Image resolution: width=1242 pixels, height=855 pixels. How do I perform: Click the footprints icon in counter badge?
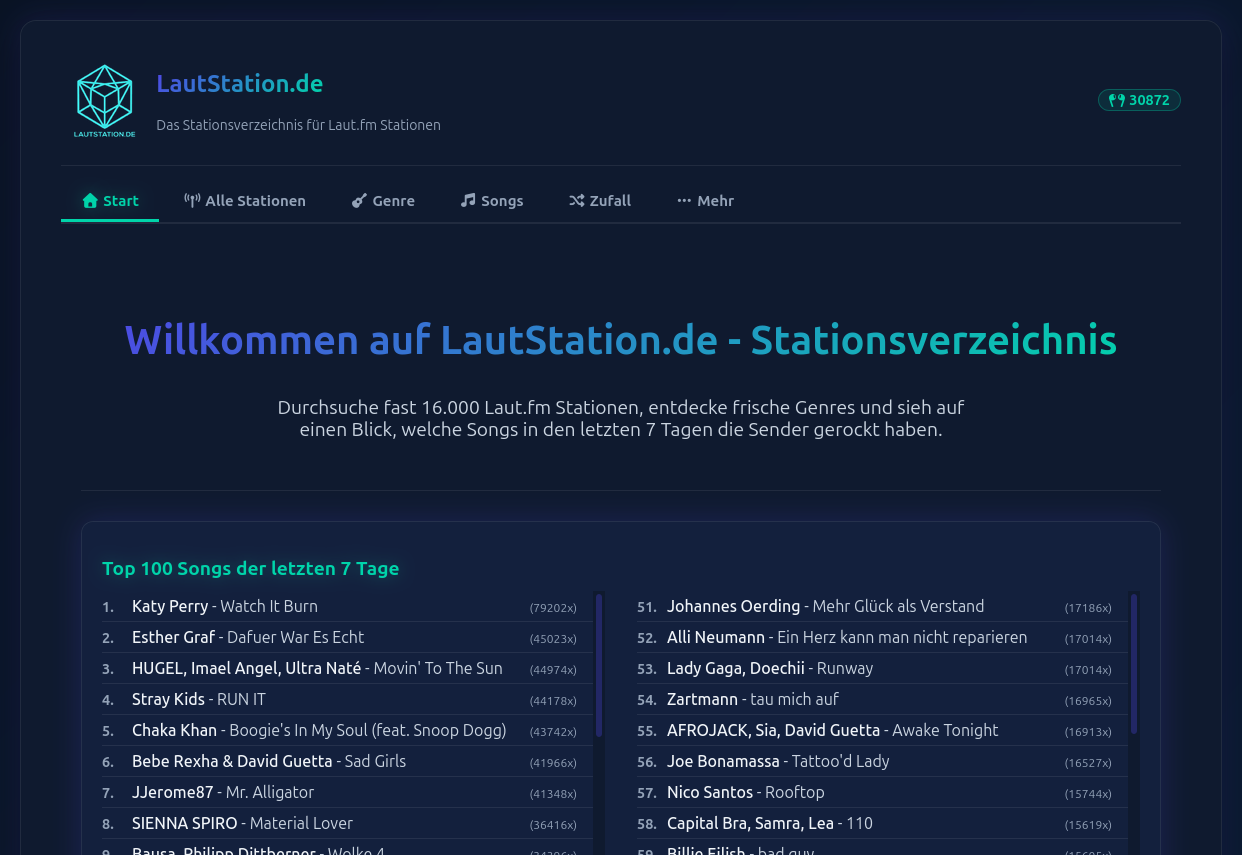pos(1116,100)
